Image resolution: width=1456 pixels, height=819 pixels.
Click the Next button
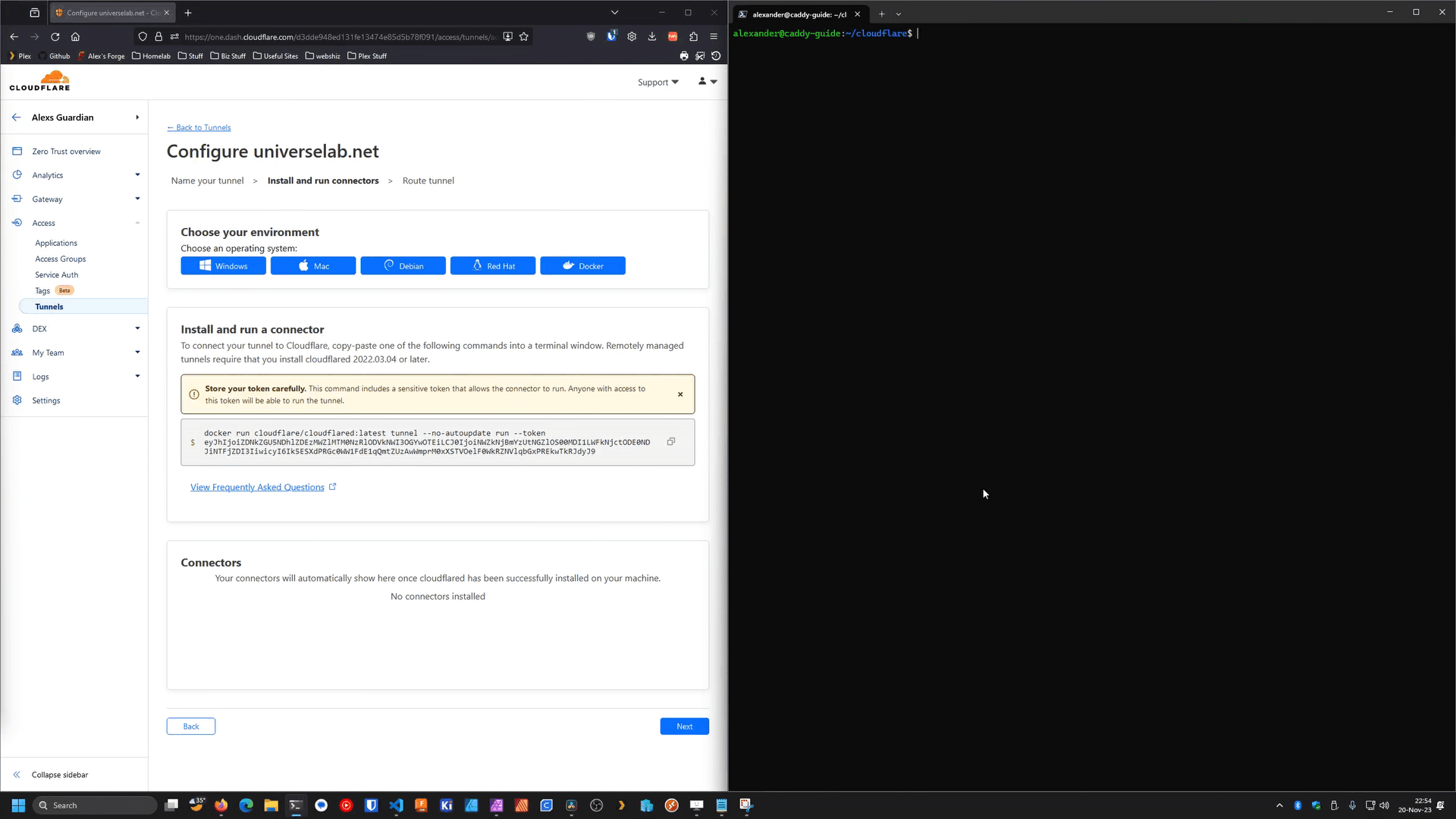click(x=683, y=726)
